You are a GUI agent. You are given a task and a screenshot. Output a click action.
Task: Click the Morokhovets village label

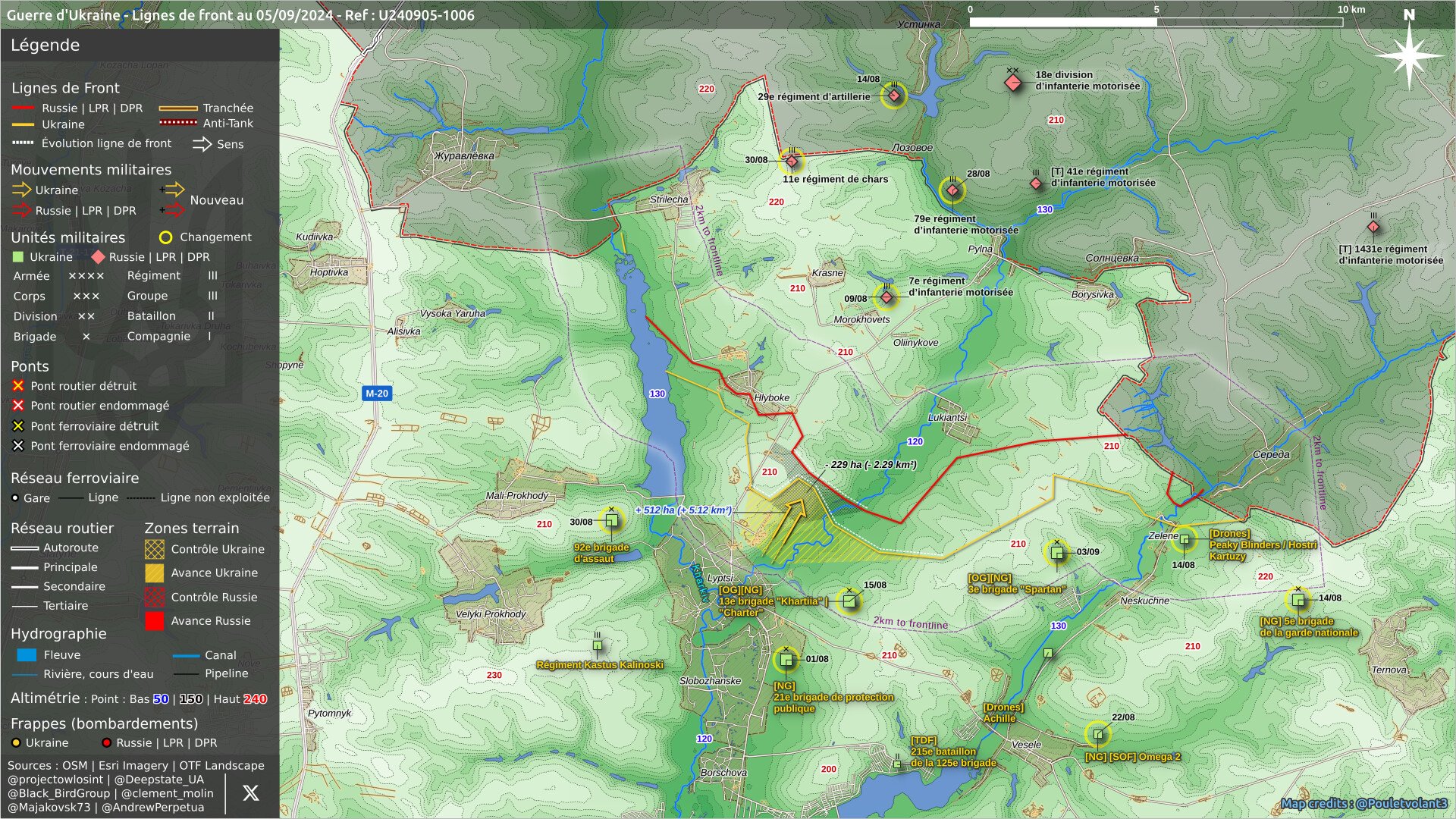pyautogui.click(x=861, y=319)
